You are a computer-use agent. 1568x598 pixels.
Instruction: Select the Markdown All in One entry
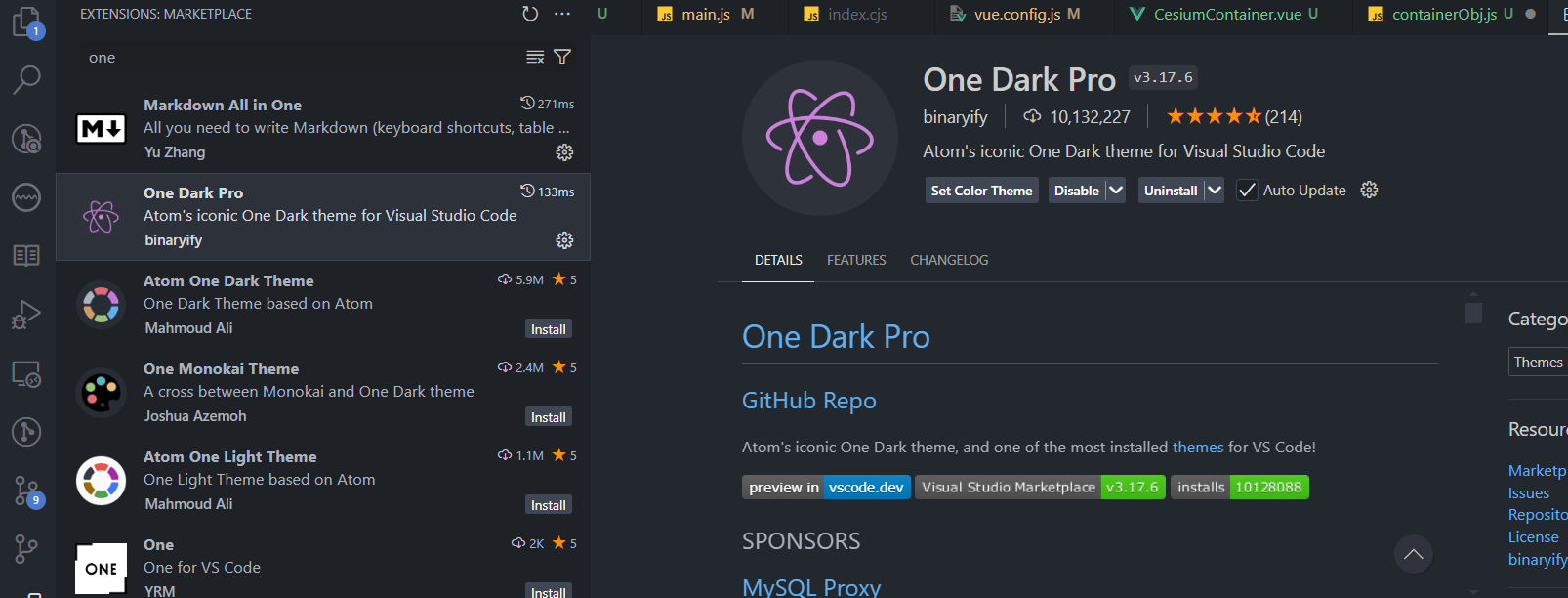click(x=323, y=129)
